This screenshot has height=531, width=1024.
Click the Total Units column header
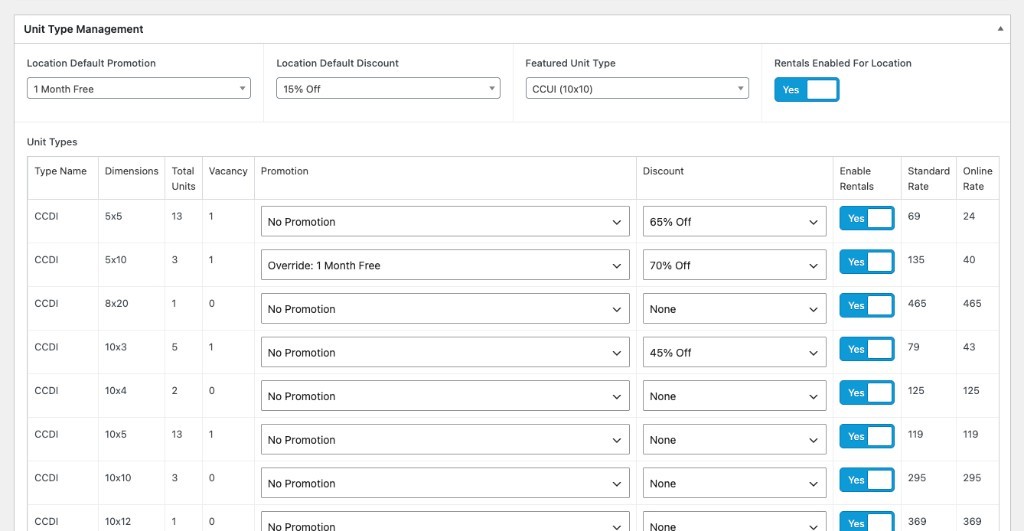pyautogui.click(x=184, y=178)
